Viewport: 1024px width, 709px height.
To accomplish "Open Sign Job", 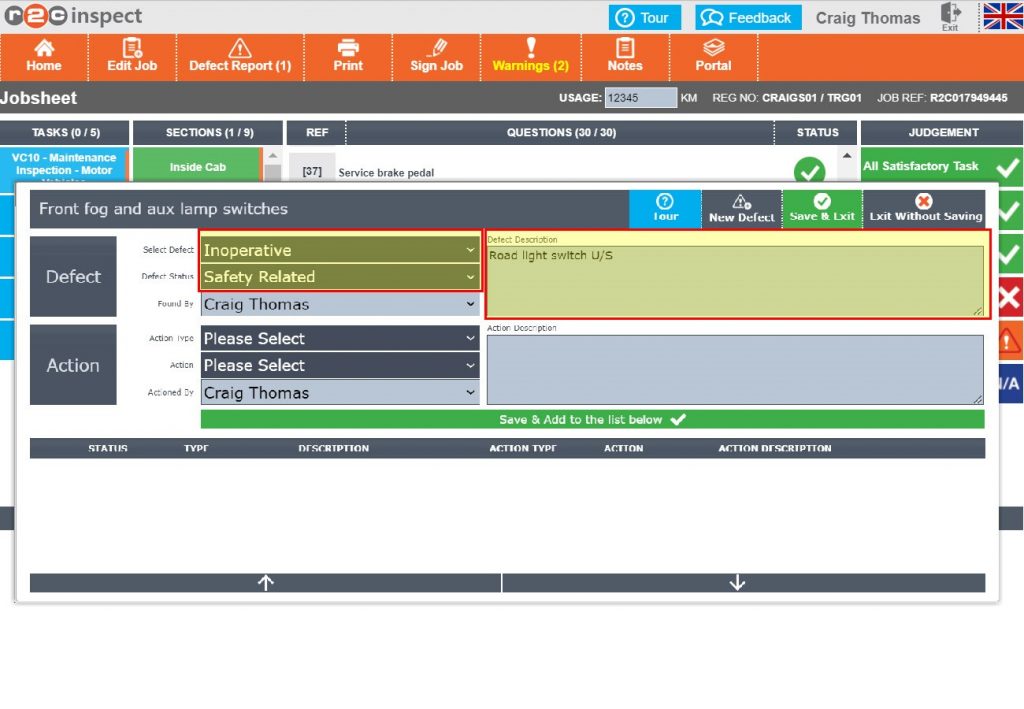I will (x=436, y=57).
